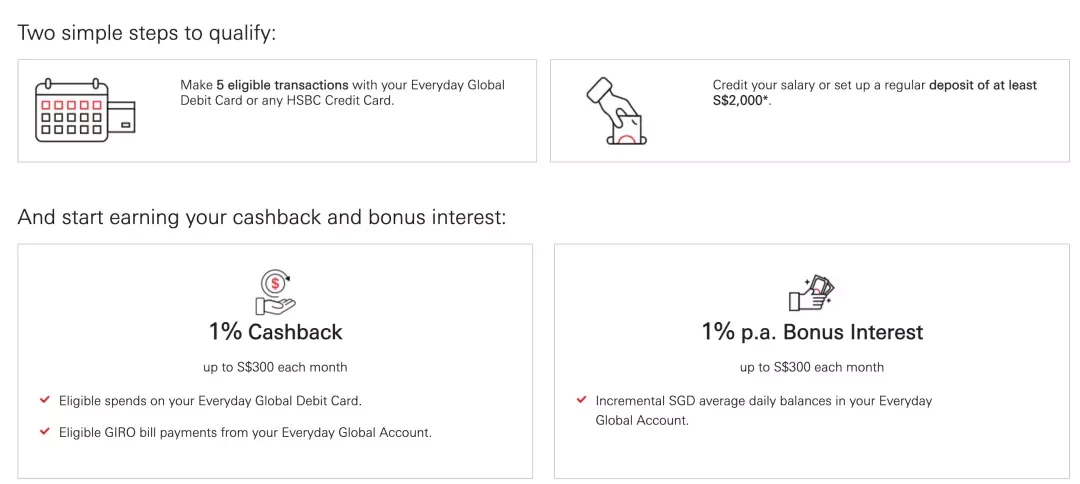1080x484 pixels.
Task: Select the '1% p.a. Bonus Interest' heading
Action: tap(812, 332)
